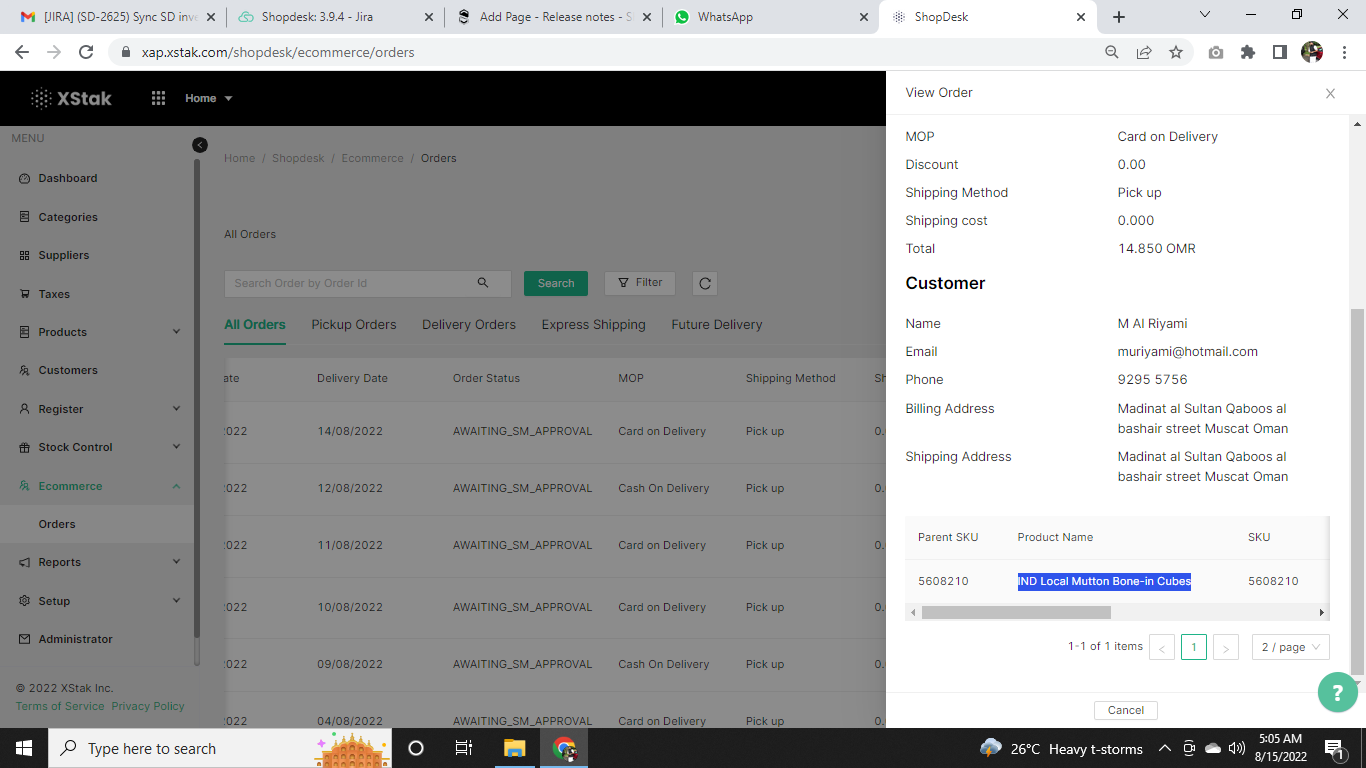Open the 2 / page size dropdown
Screen dimensions: 1366x768
[x=1290, y=647]
